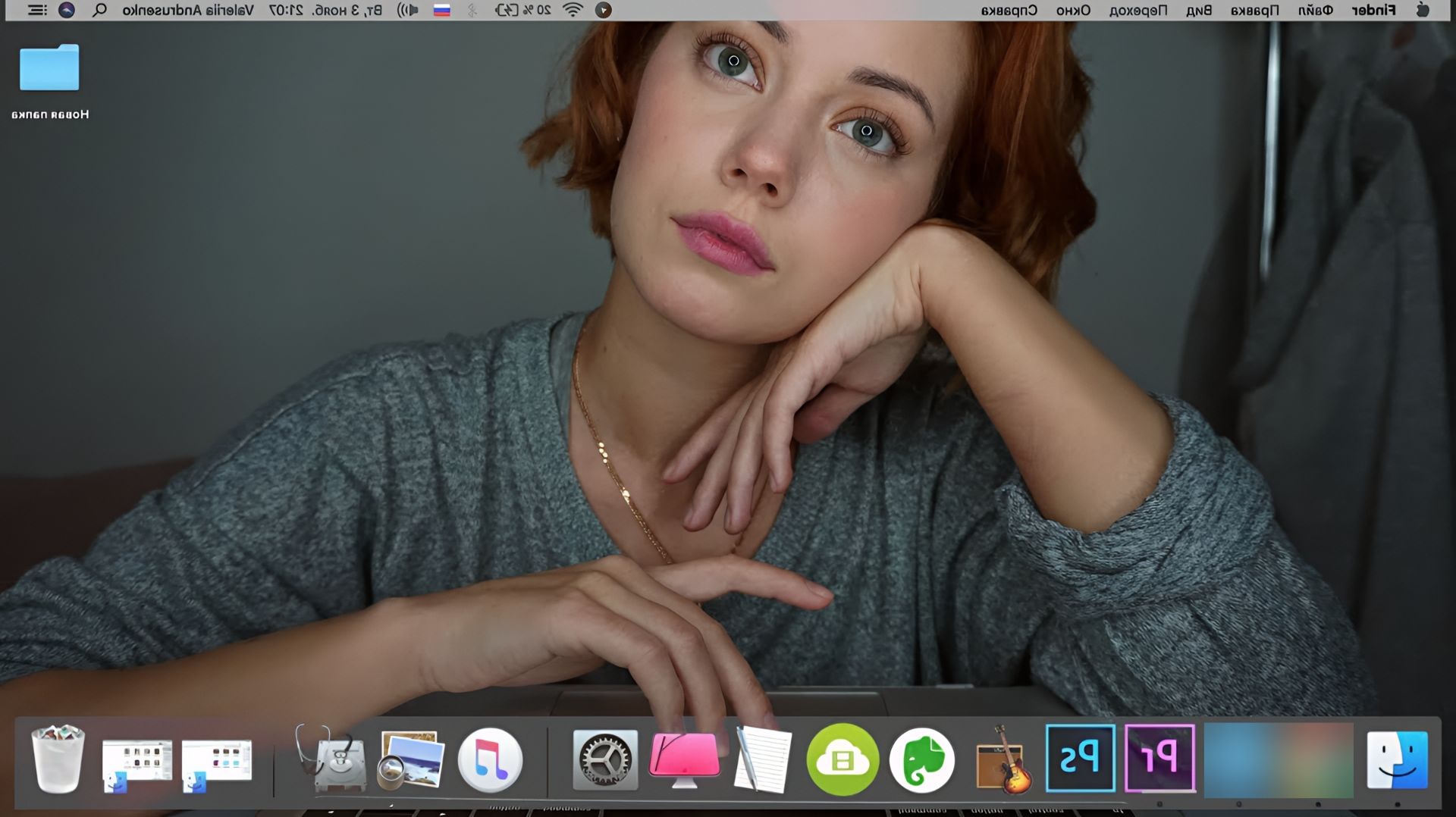The width and height of the screenshot is (1456, 817).
Task: Open the Справка menu
Action: tap(1009, 10)
